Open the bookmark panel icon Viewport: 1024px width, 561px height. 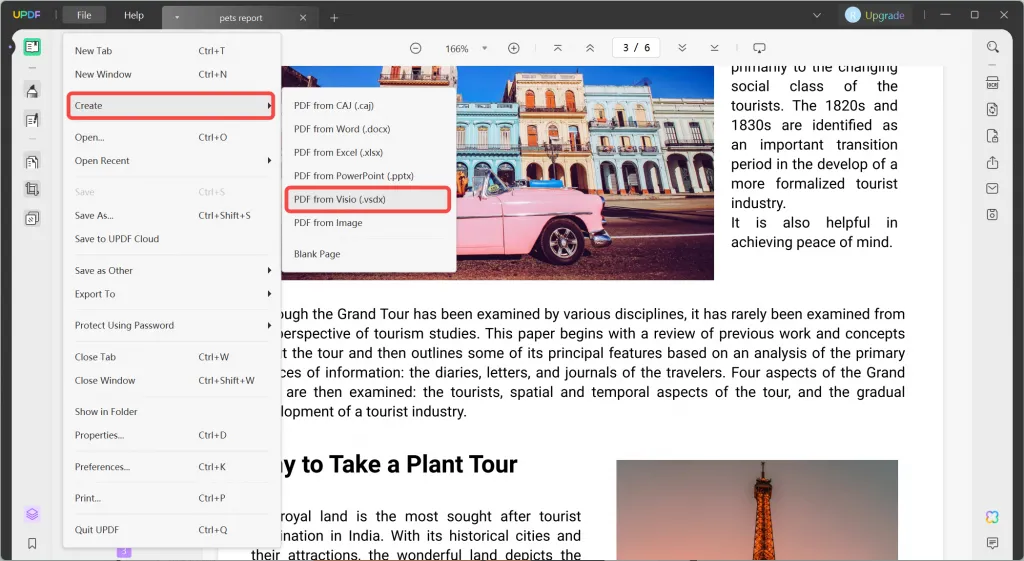(33, 543)
